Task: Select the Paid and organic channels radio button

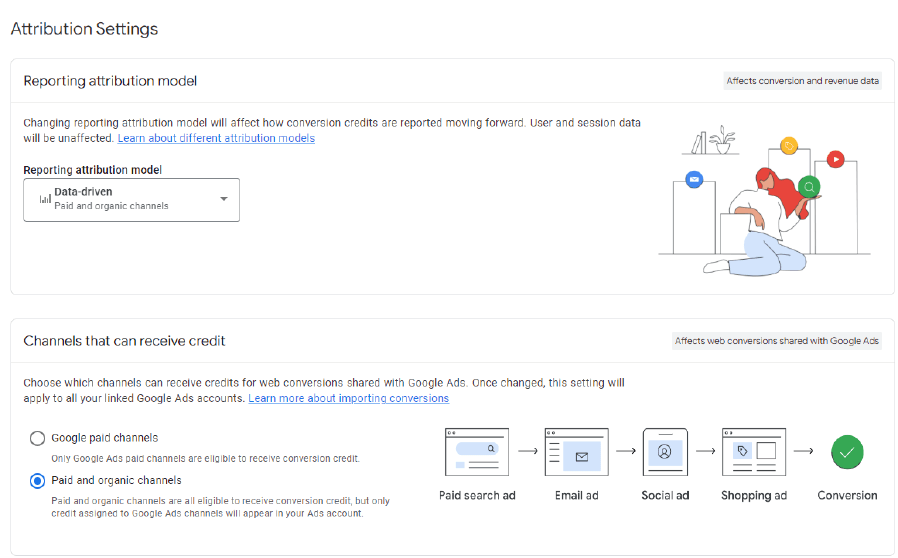Action: (37, 481)
